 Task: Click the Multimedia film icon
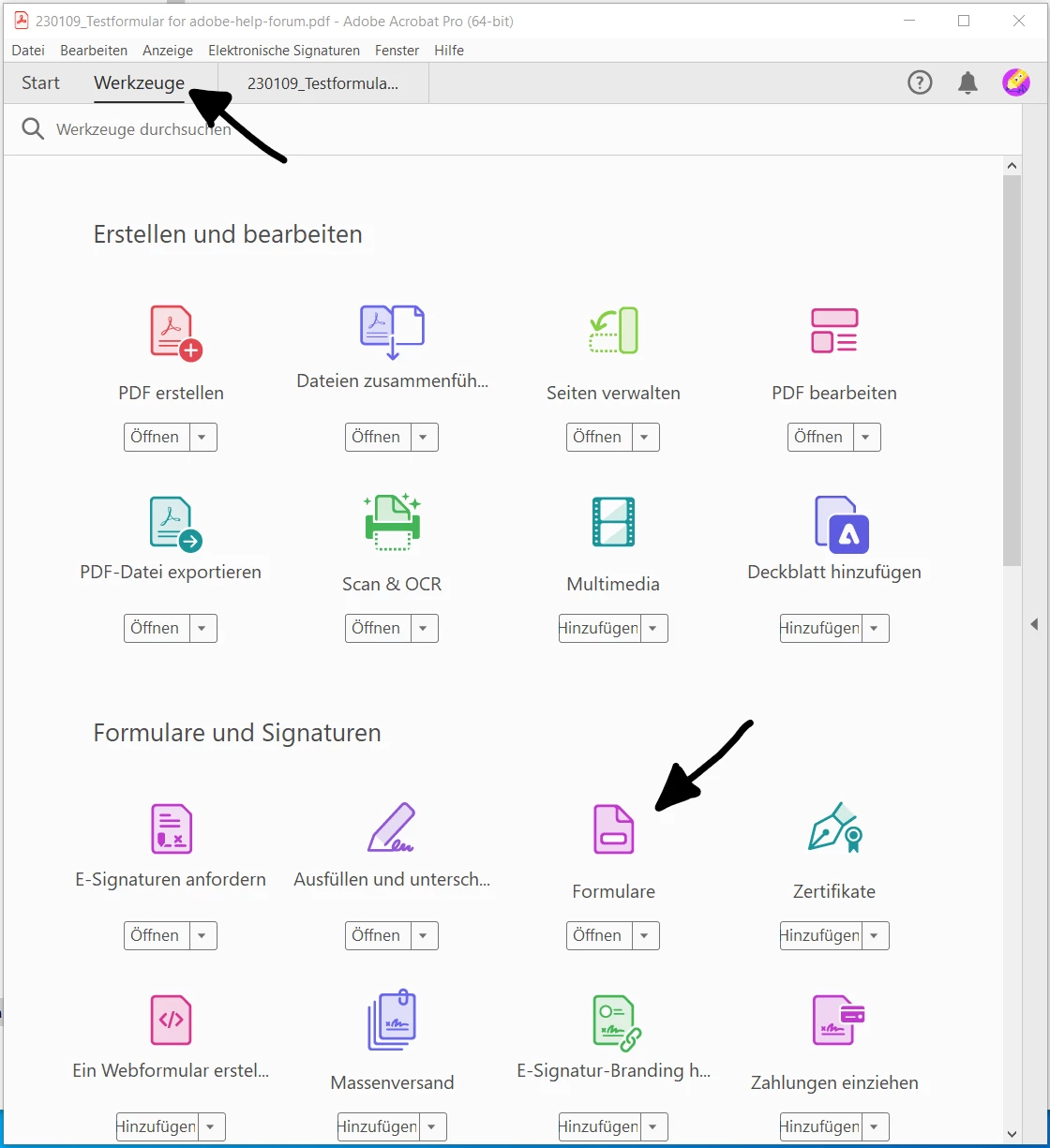pyautogui.click(x=613, y=522)
